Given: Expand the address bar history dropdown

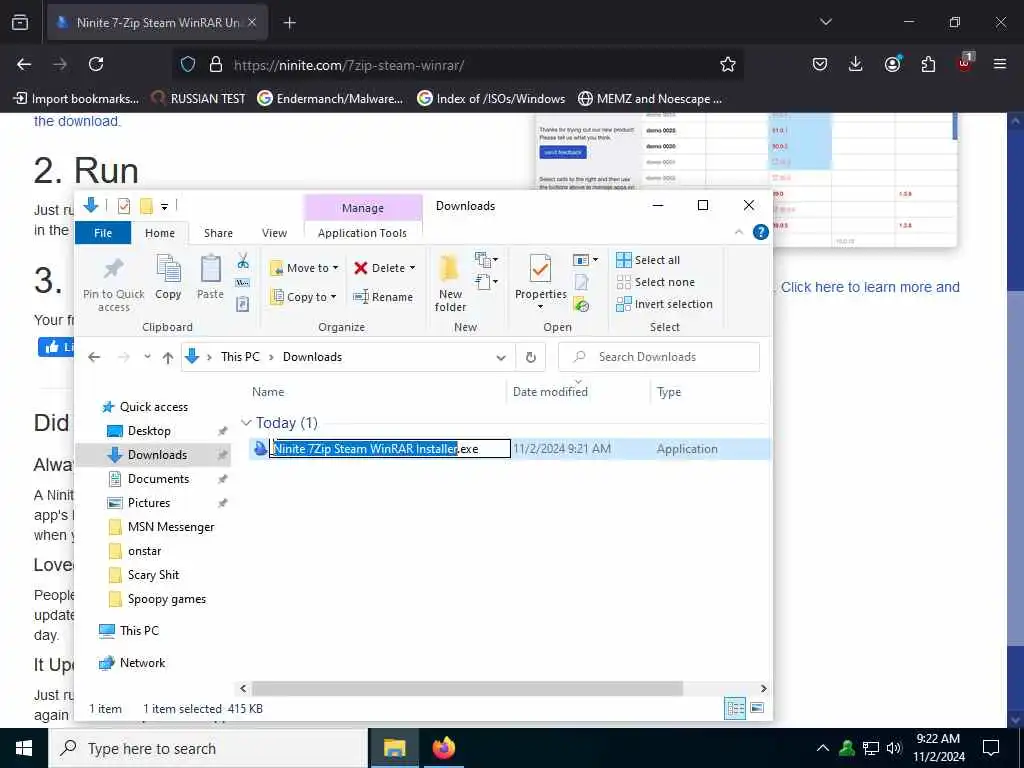Looking at the screenshot, I should pyautogui.click(x=501, y=357).
